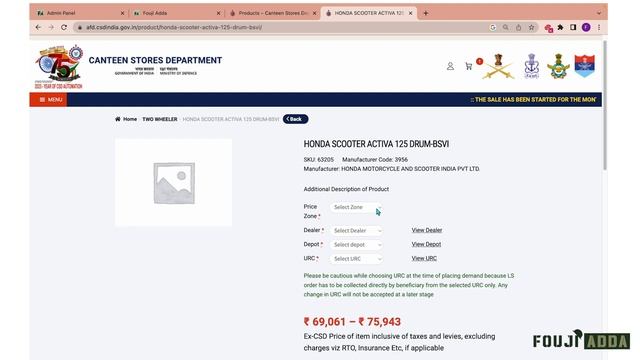Image resolution: width=640 pixels, height=360 pixels.
Task: Expand the tab search chevron
Action: 599,13
